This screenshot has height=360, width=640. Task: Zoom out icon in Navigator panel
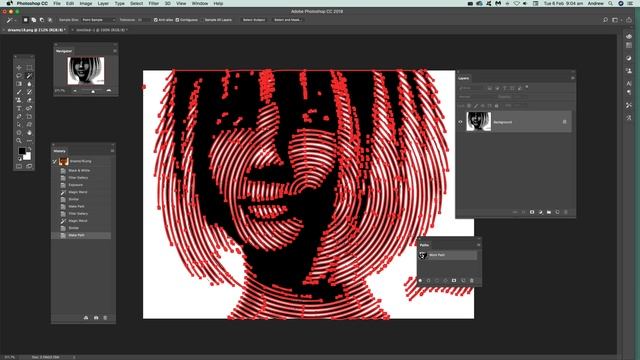click(x=75, y=91)
